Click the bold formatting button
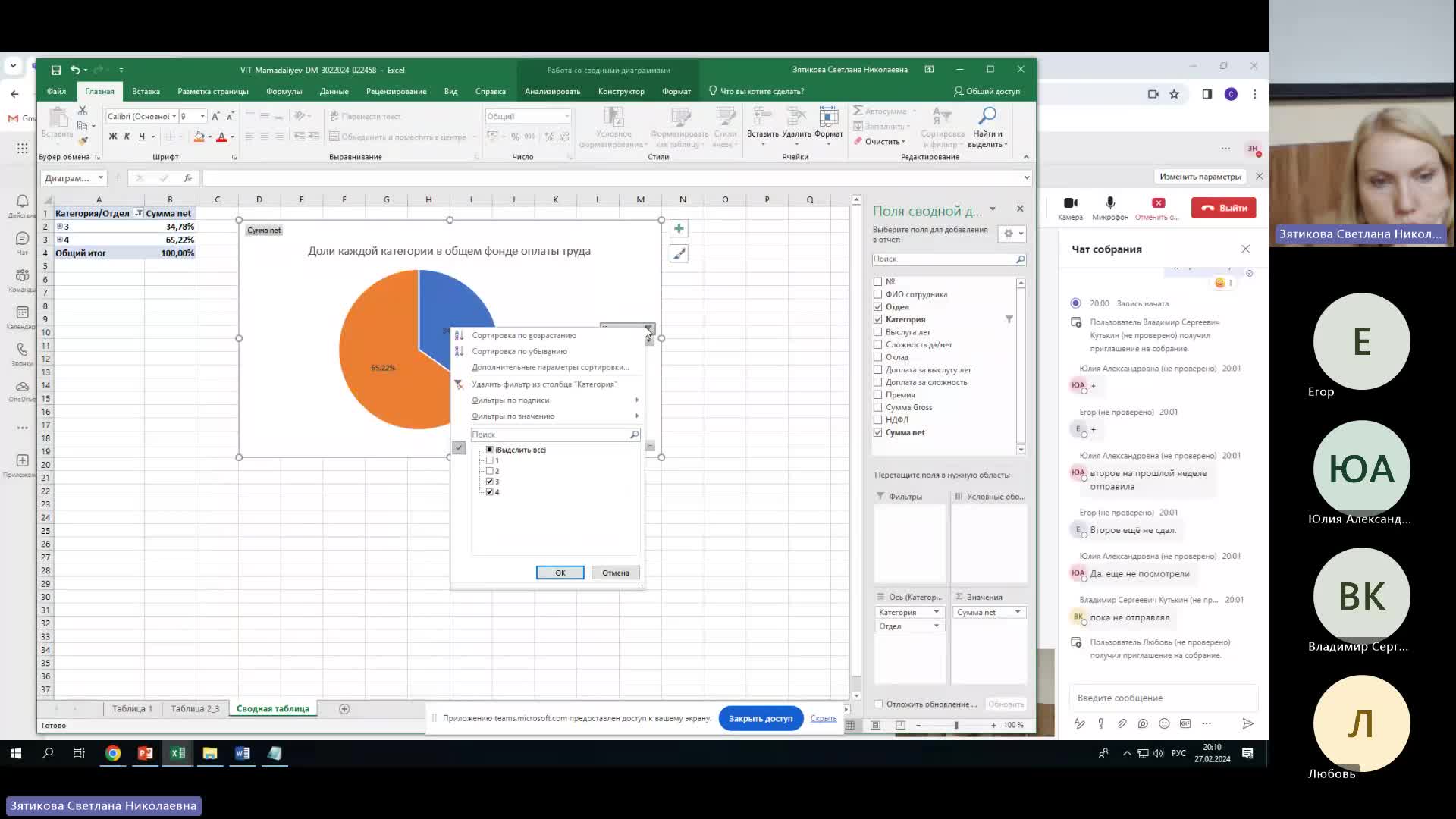1456x819 pixels. pos(113,137)
